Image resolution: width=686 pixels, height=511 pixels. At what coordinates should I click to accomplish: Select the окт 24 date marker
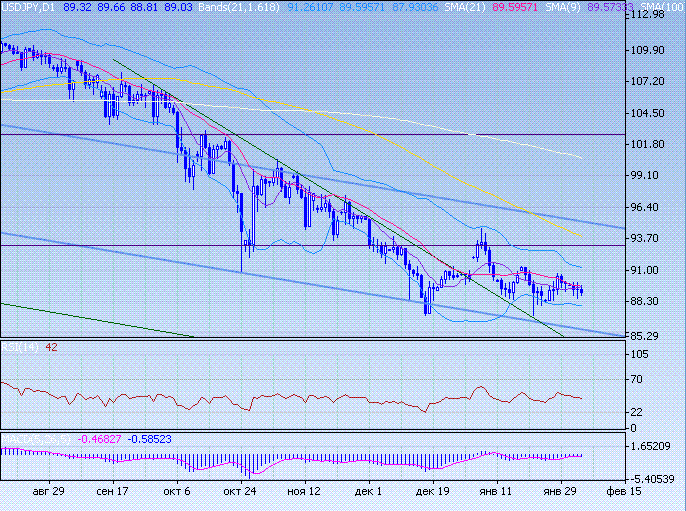coord(239,493)
